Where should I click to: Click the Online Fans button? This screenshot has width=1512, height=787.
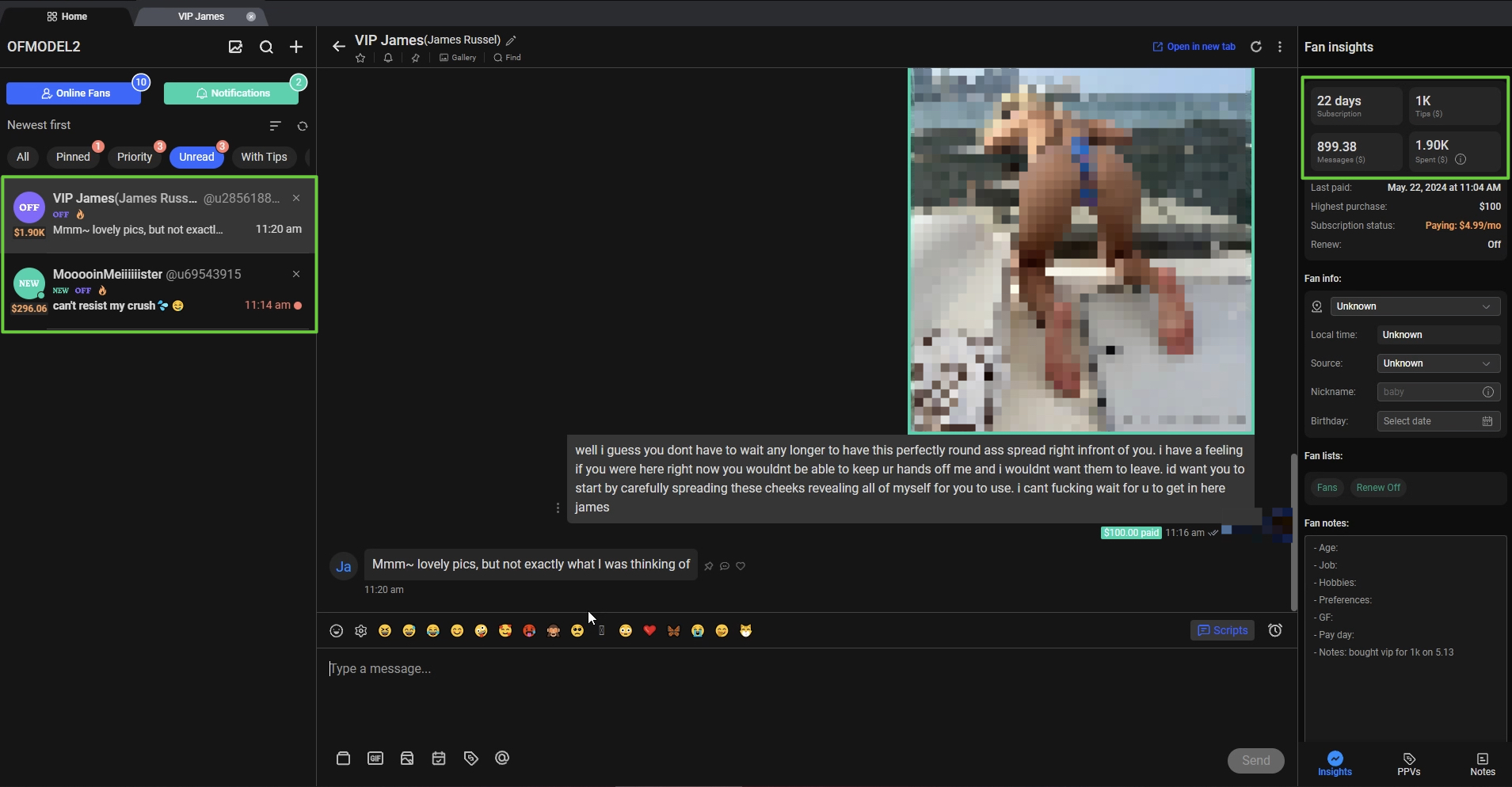point(74,93)
